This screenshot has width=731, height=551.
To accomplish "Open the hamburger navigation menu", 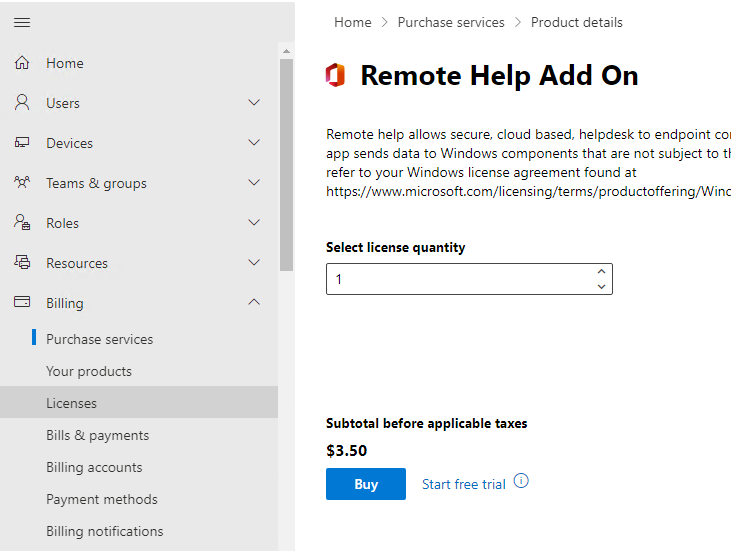I will [22, 22].
